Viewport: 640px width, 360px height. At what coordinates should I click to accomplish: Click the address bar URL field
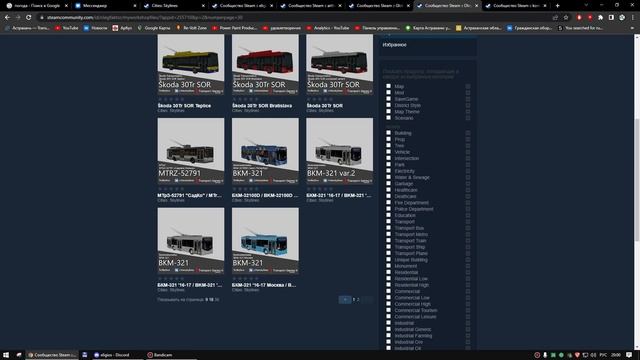click(x=294, y=18)
